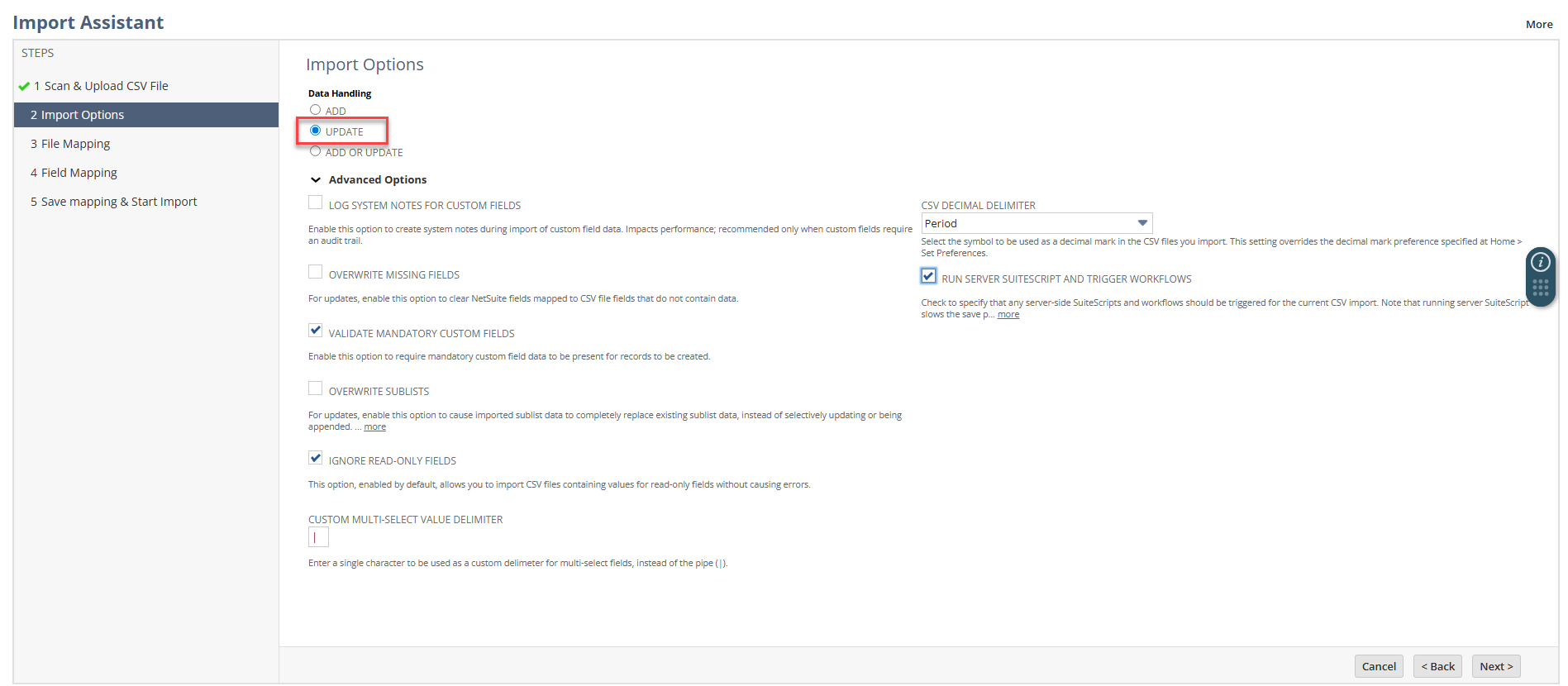Go to step 3 File Mapping
1568x686 pixels.
point(75,144)
